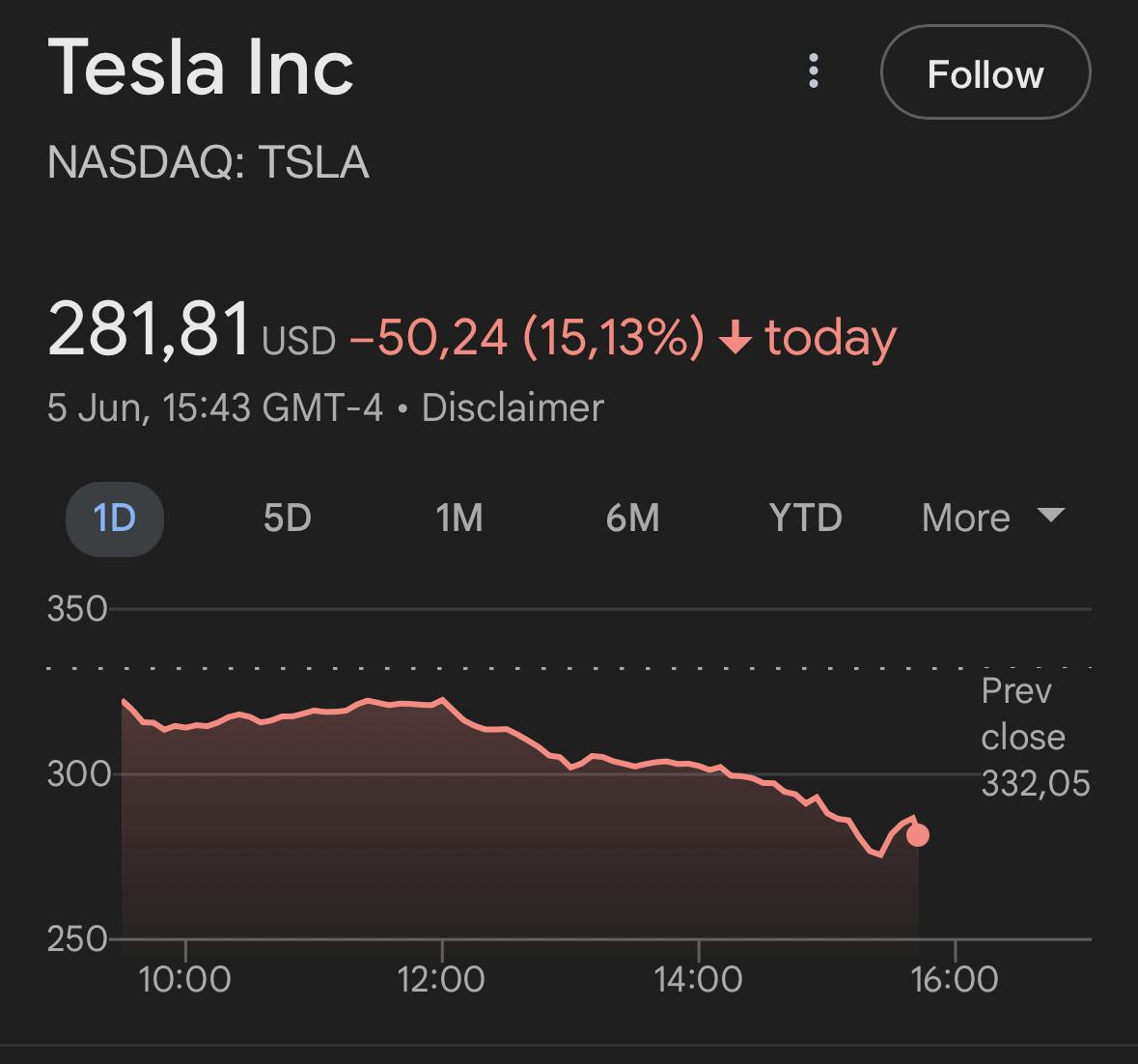This screenshot has height=1064, width=1138.
Task: Click the More dropdown arrow
Action: click(x=1050, y=515)
